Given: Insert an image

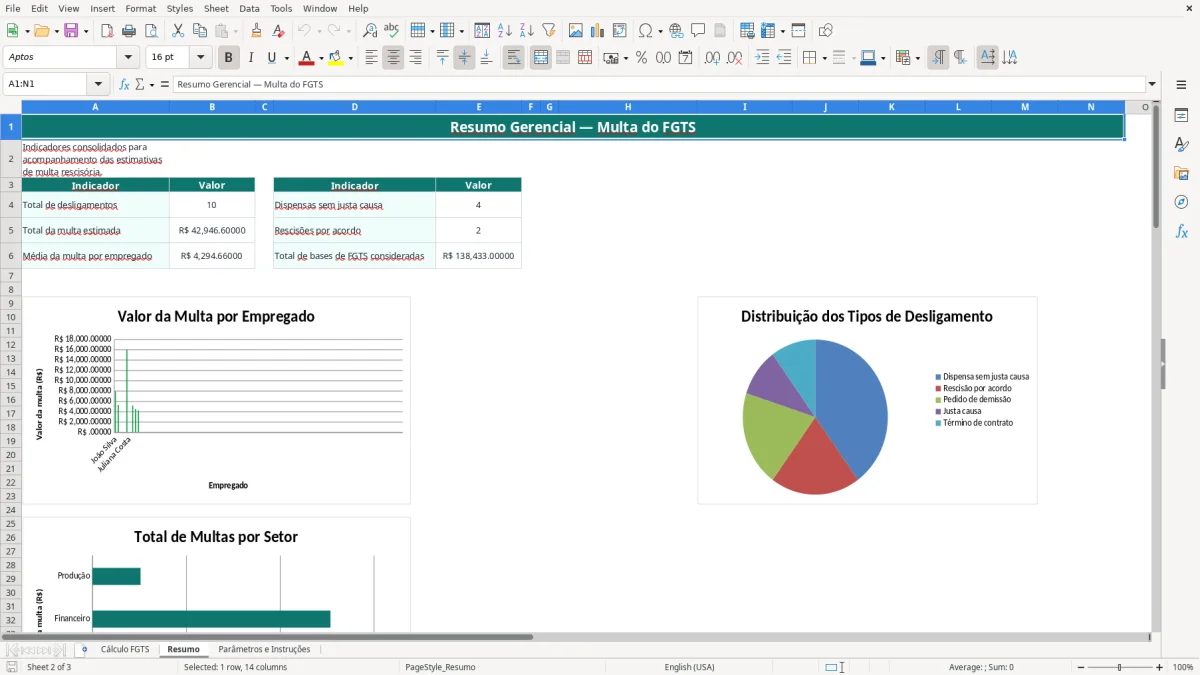Looking at the screenshot, I should (576, 31).
